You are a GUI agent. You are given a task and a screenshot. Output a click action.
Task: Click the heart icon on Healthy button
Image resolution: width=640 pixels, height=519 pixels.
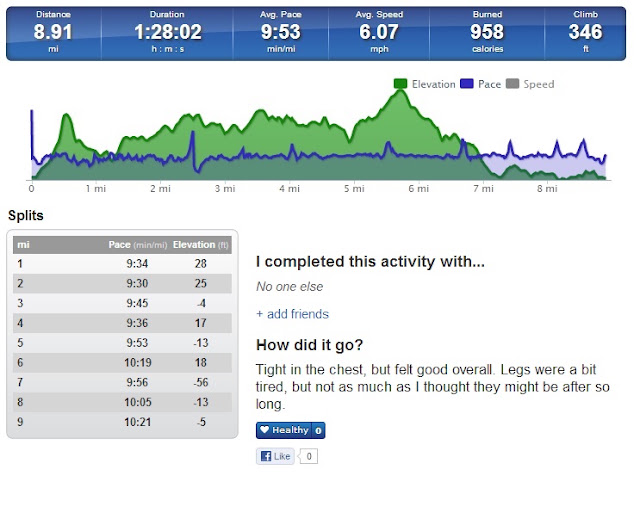point(264,430)
